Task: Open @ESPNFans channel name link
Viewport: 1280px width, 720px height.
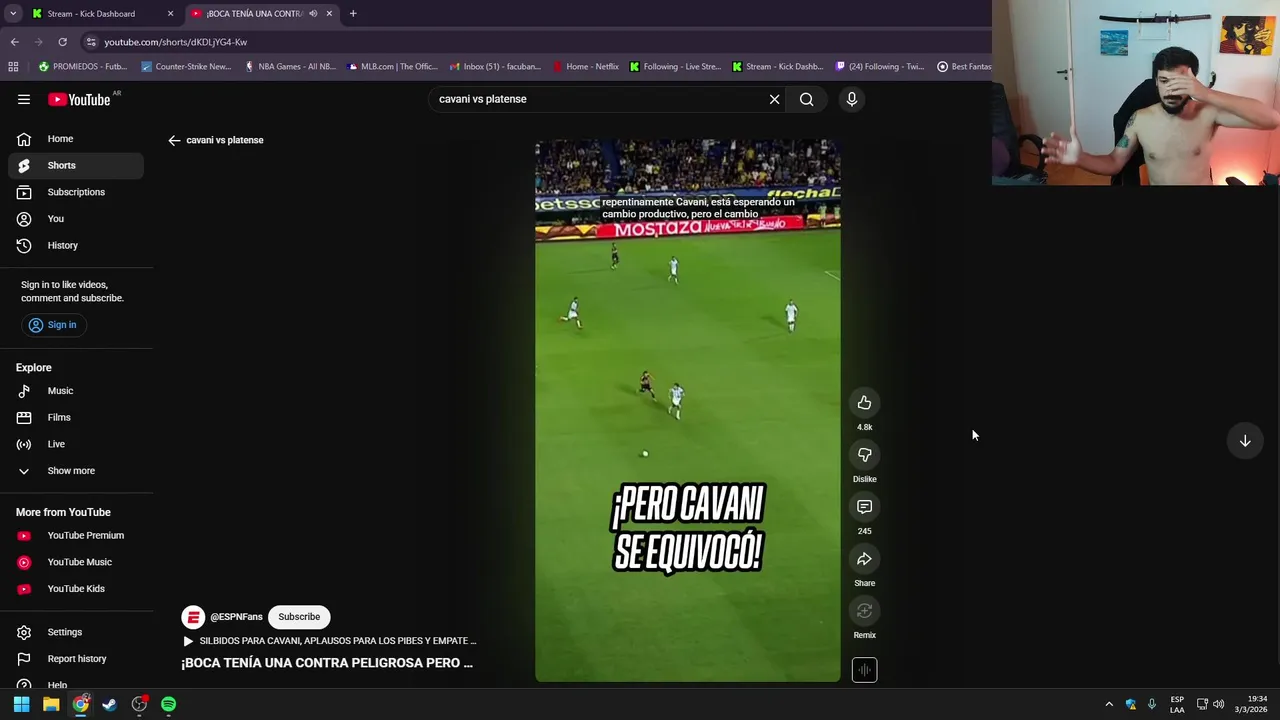Action: click(236, 617)
